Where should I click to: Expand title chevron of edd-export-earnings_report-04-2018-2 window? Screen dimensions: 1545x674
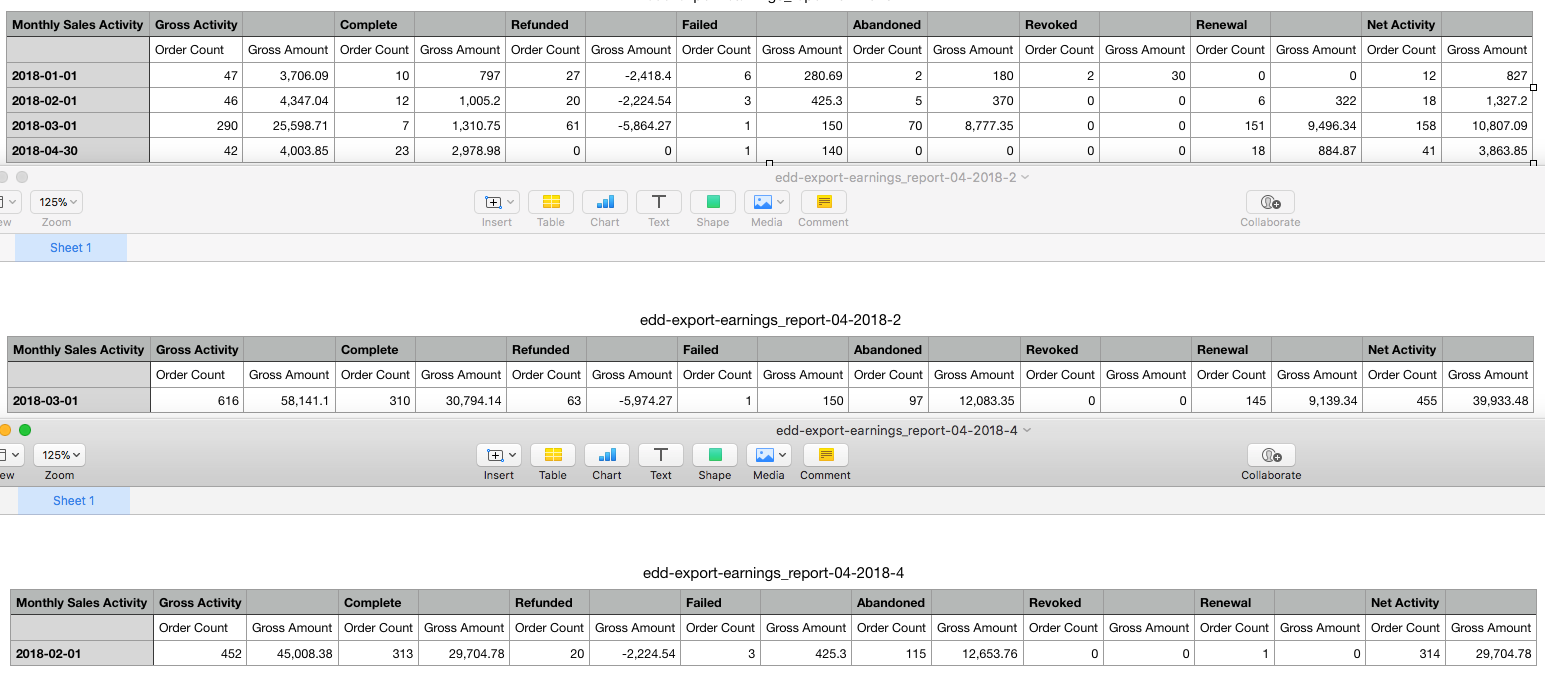click(1025, 177)
